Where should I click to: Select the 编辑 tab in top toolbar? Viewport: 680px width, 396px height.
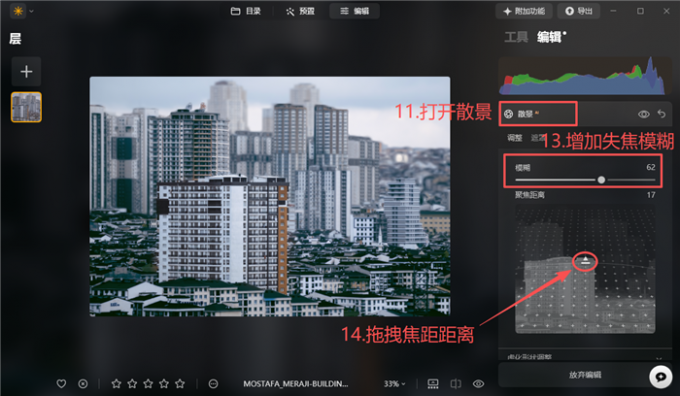tap(354, 11)
